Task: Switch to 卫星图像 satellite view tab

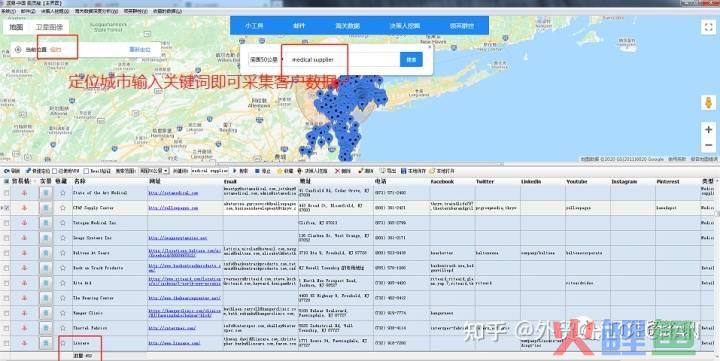Action: tap(50, 27)
